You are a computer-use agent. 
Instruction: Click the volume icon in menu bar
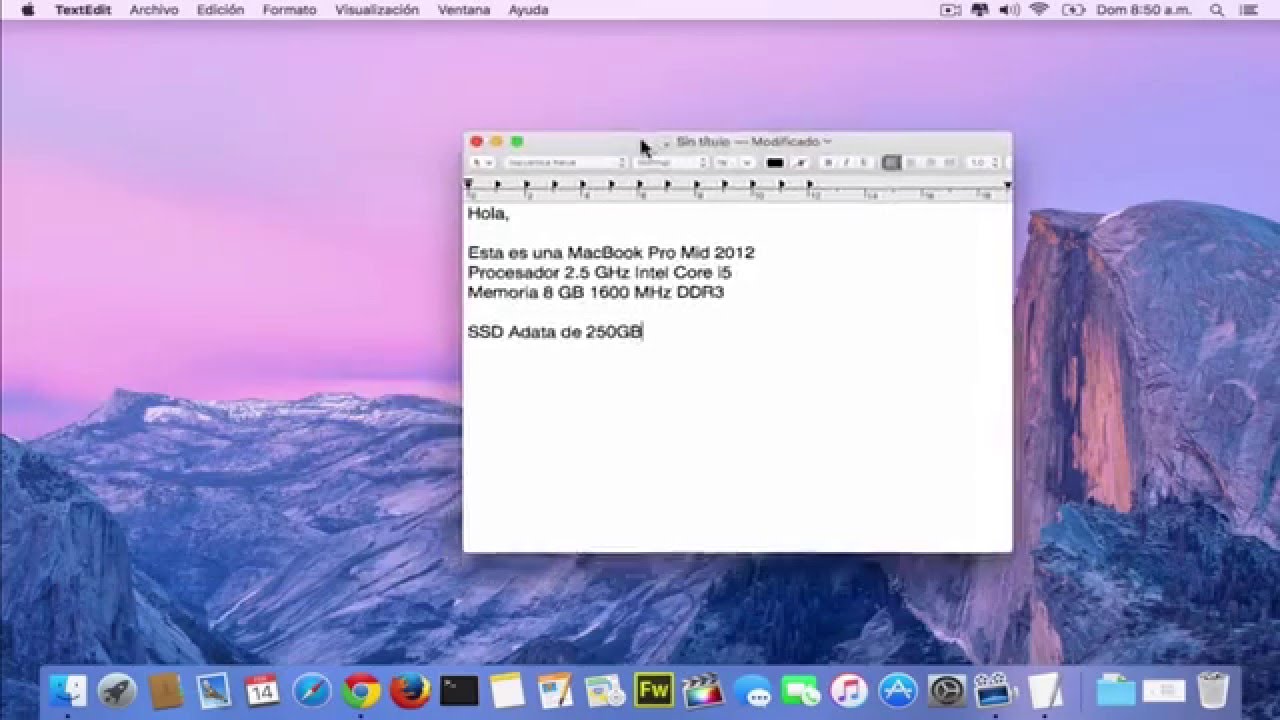pos(1009,10)
